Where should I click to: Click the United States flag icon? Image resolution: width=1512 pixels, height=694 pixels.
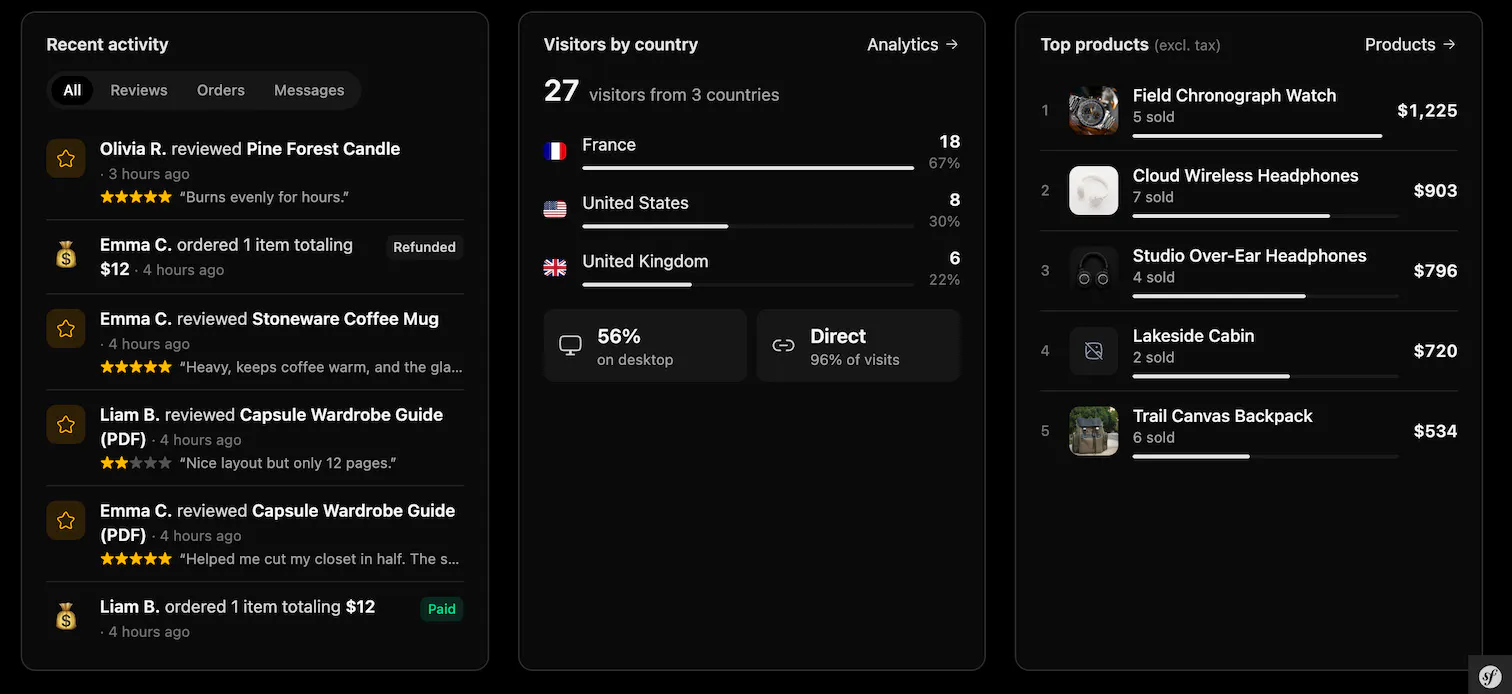555,209
